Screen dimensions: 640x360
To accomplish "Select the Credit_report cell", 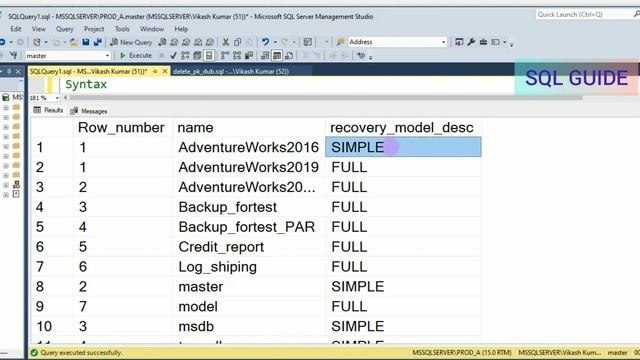I will coord(249,247).
